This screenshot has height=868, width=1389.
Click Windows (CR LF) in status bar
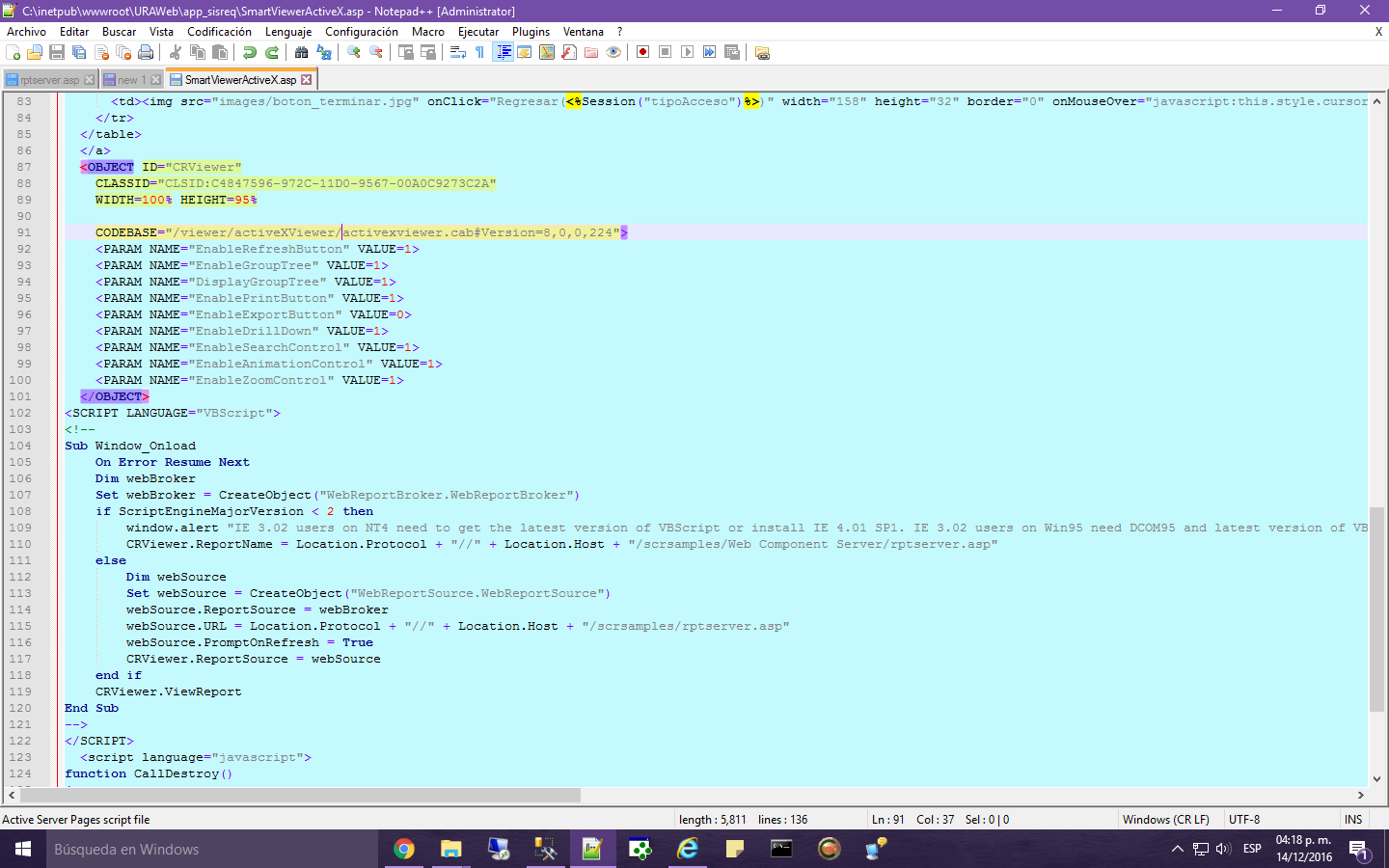1166,820
